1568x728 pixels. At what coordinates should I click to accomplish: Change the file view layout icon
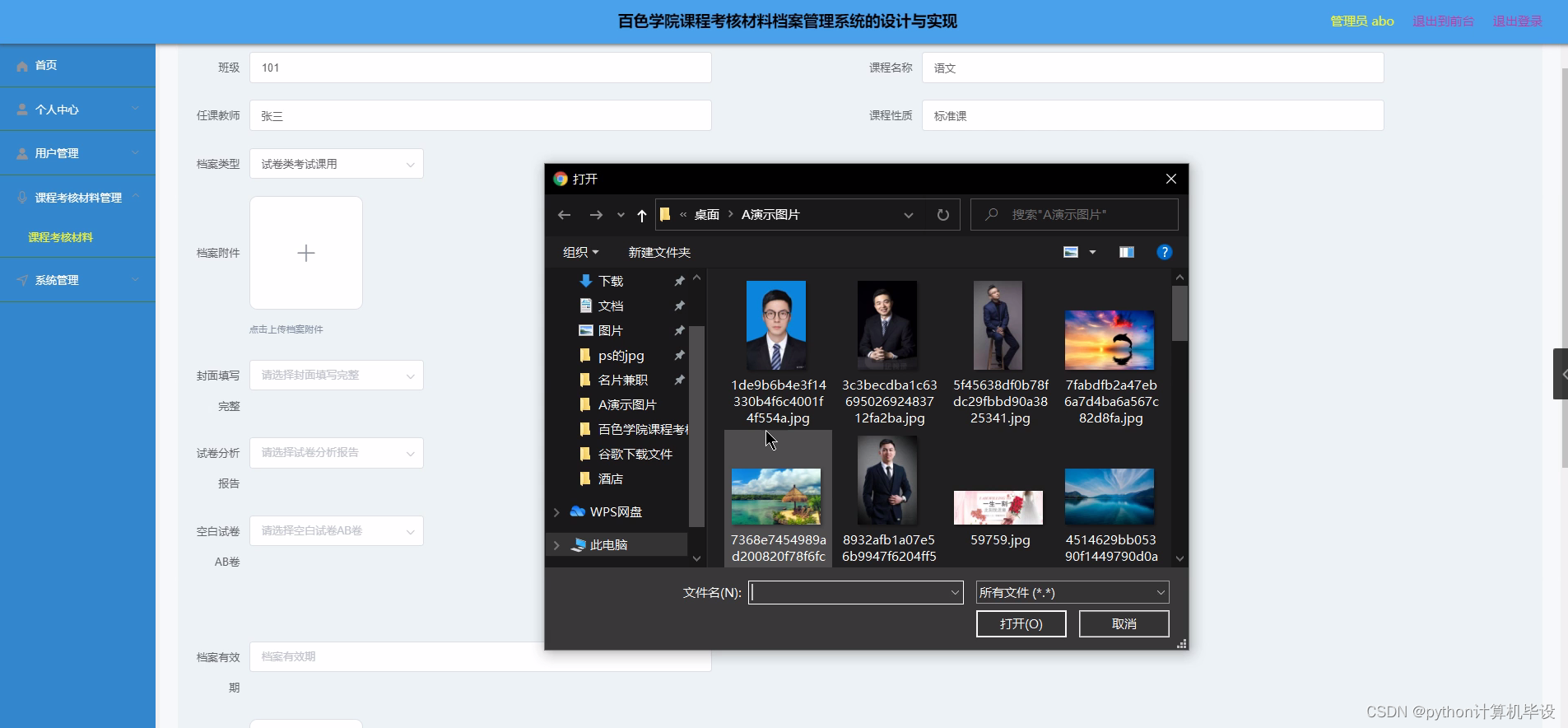(1071, 252)
